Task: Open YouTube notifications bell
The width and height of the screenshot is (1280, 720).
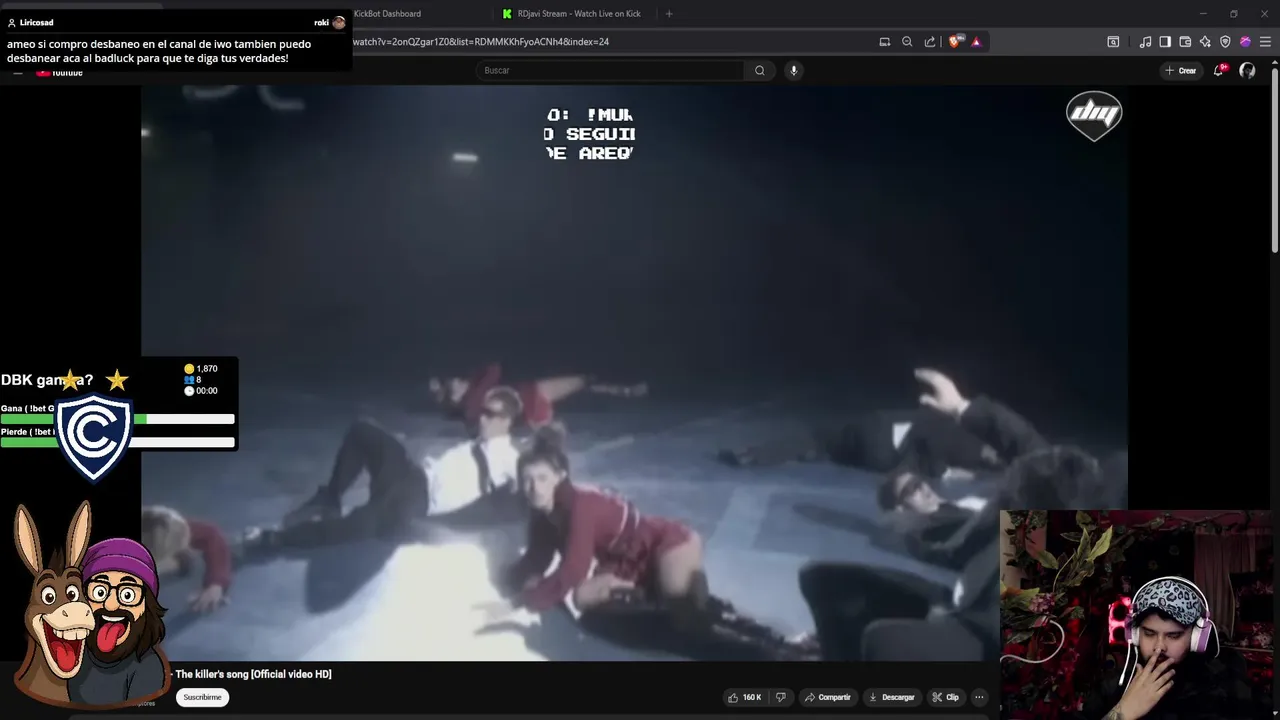Action: 1219,70
